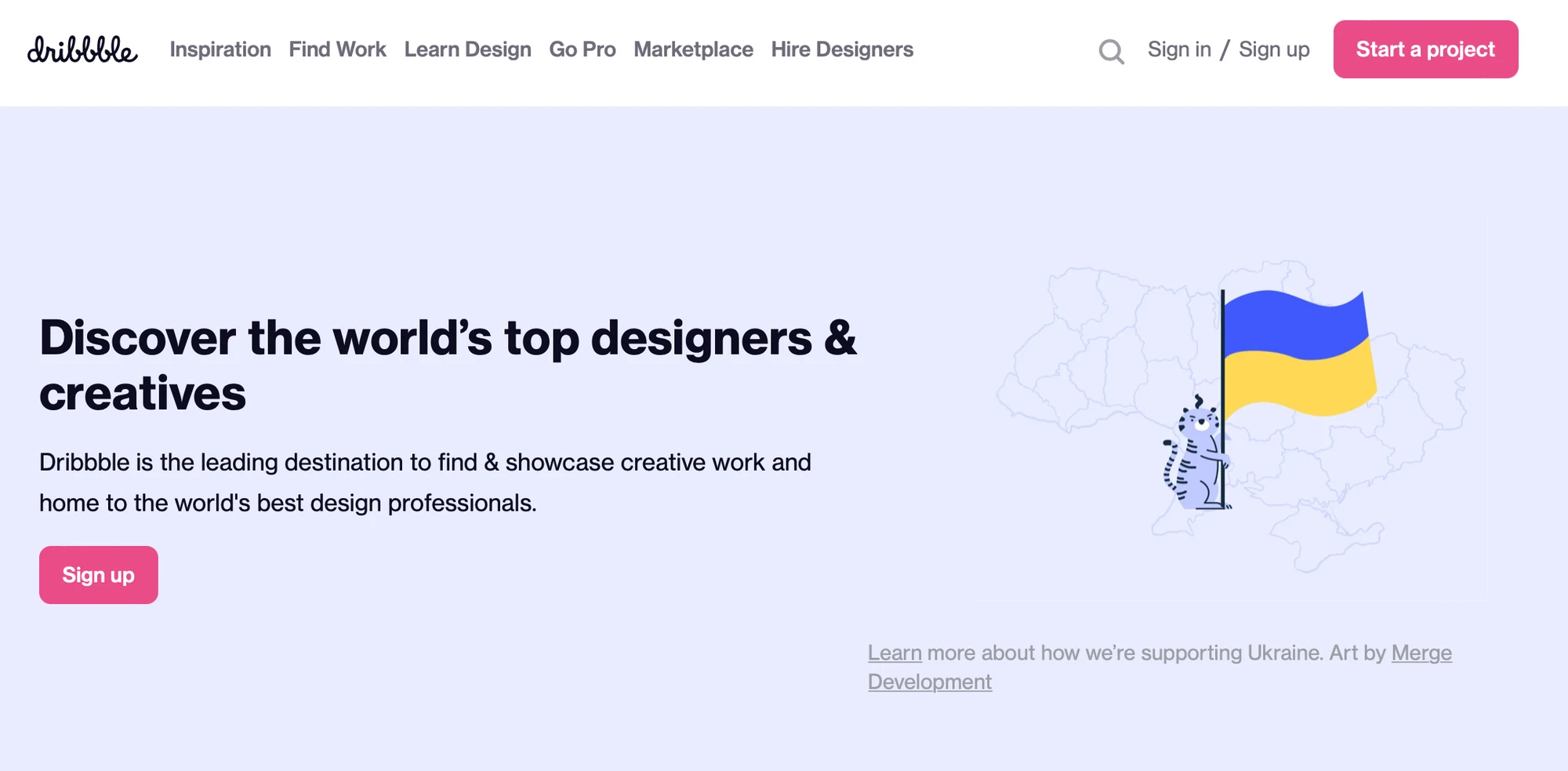
Task: Click 'Dribbble is the leading destination' text
Action: (425, 482)
